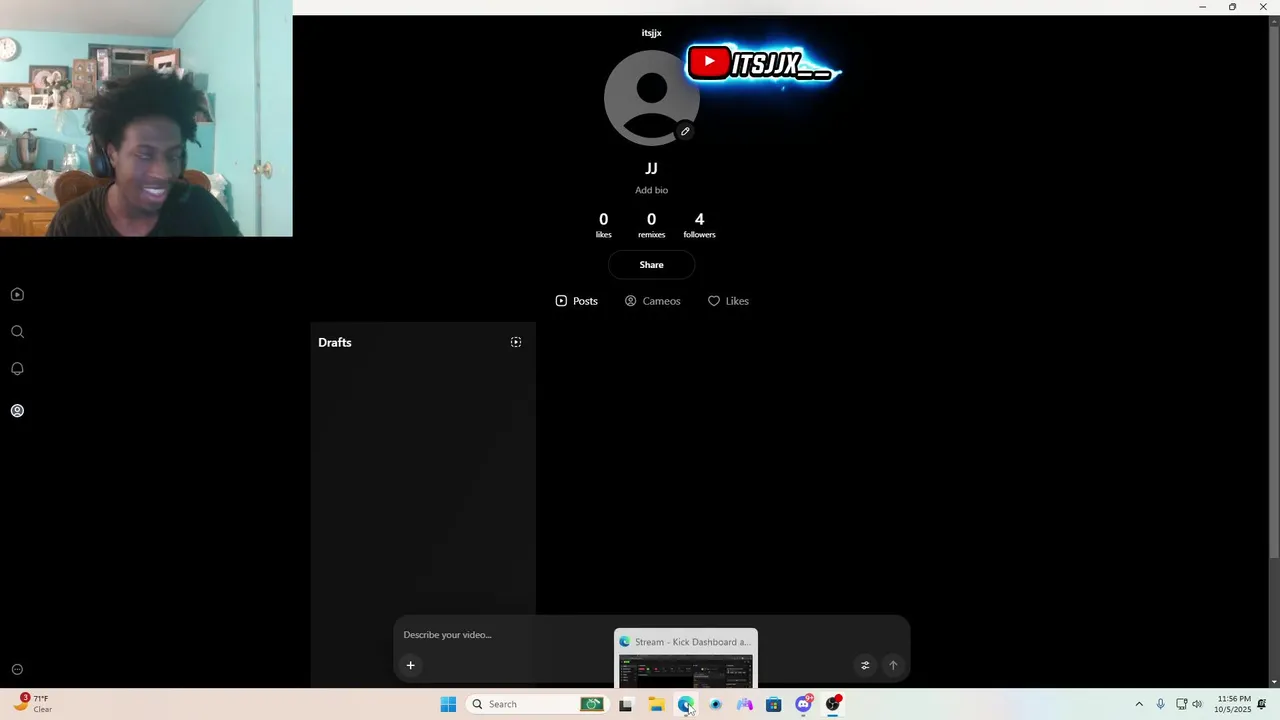This screenshot has width=1280, height=720.
Task: Open the notification center bell
Action: click(1262, 704)
